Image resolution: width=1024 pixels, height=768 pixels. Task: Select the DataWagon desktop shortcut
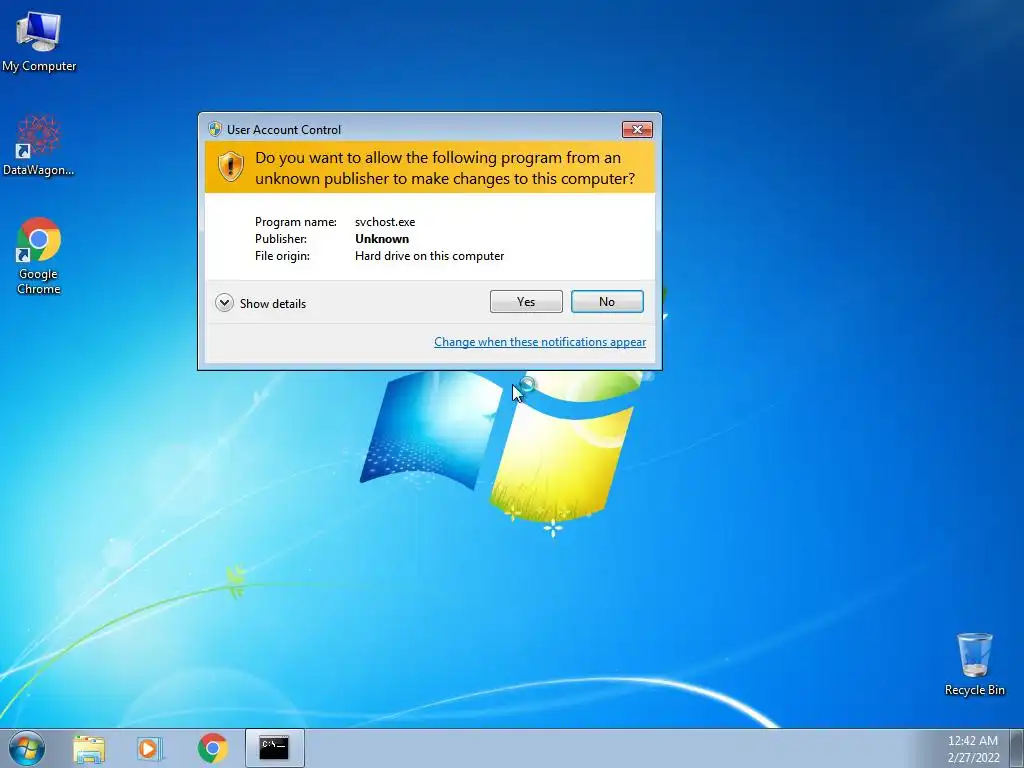(38, 145)
